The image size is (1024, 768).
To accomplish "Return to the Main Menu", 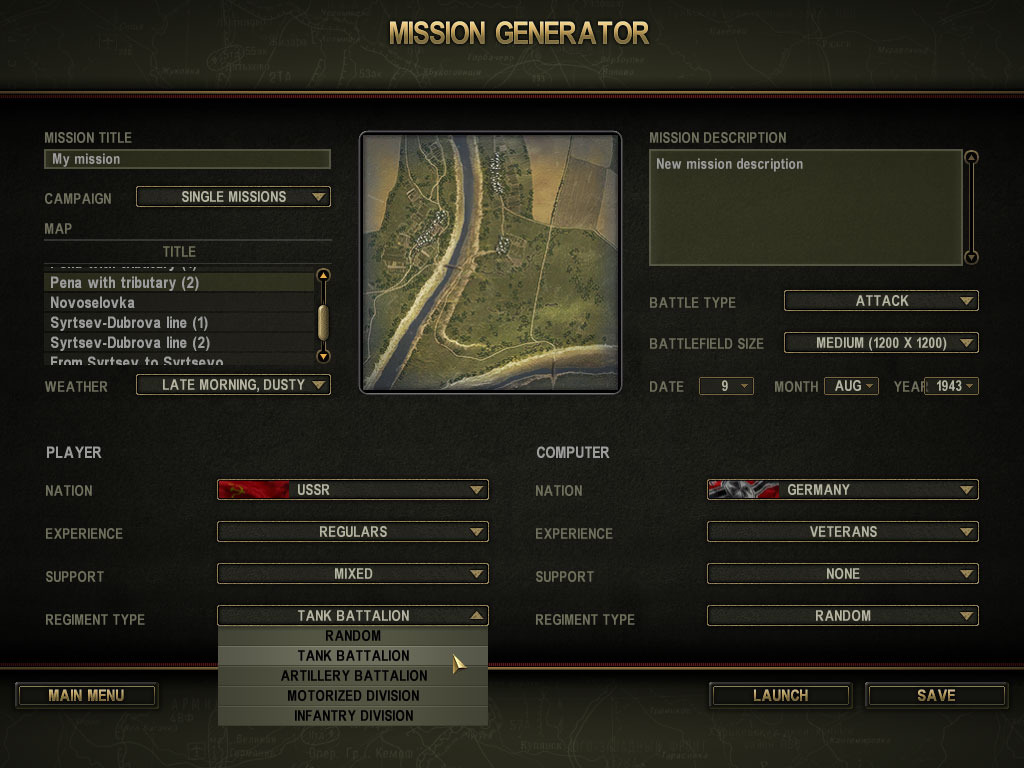I will 86,696.
